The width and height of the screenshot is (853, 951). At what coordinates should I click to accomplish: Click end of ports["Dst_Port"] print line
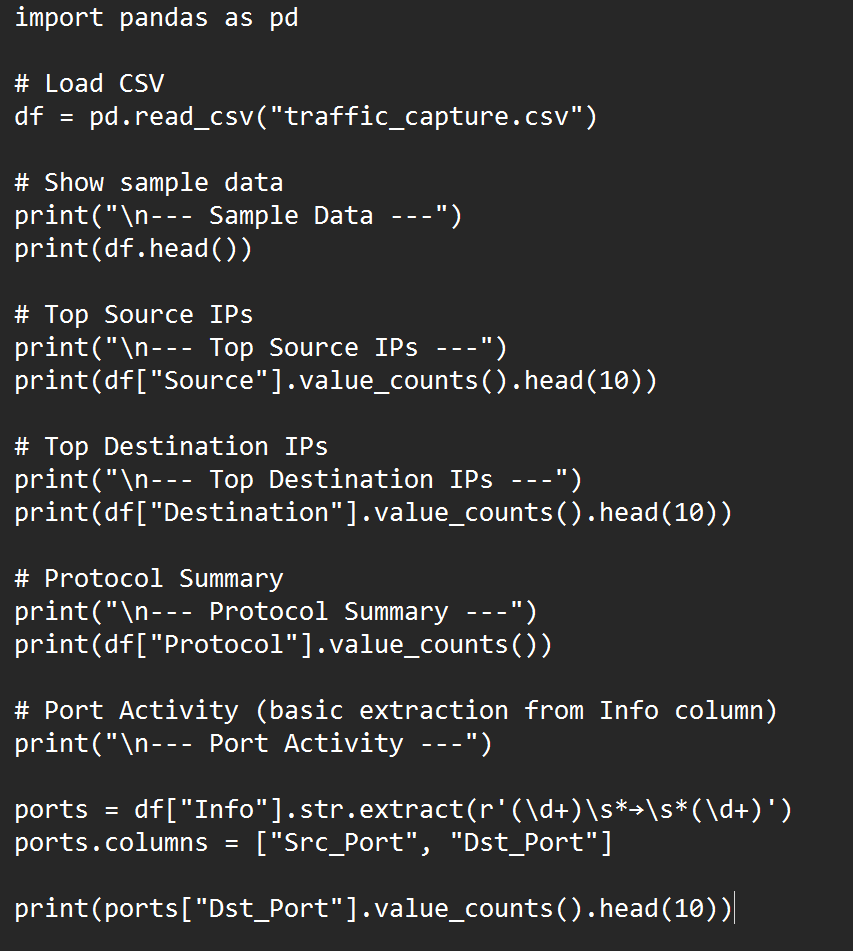tap(733, 909)
